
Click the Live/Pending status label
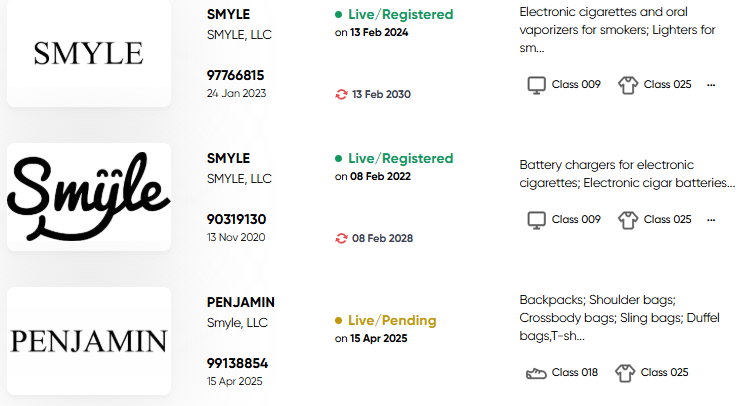[392, 321]
